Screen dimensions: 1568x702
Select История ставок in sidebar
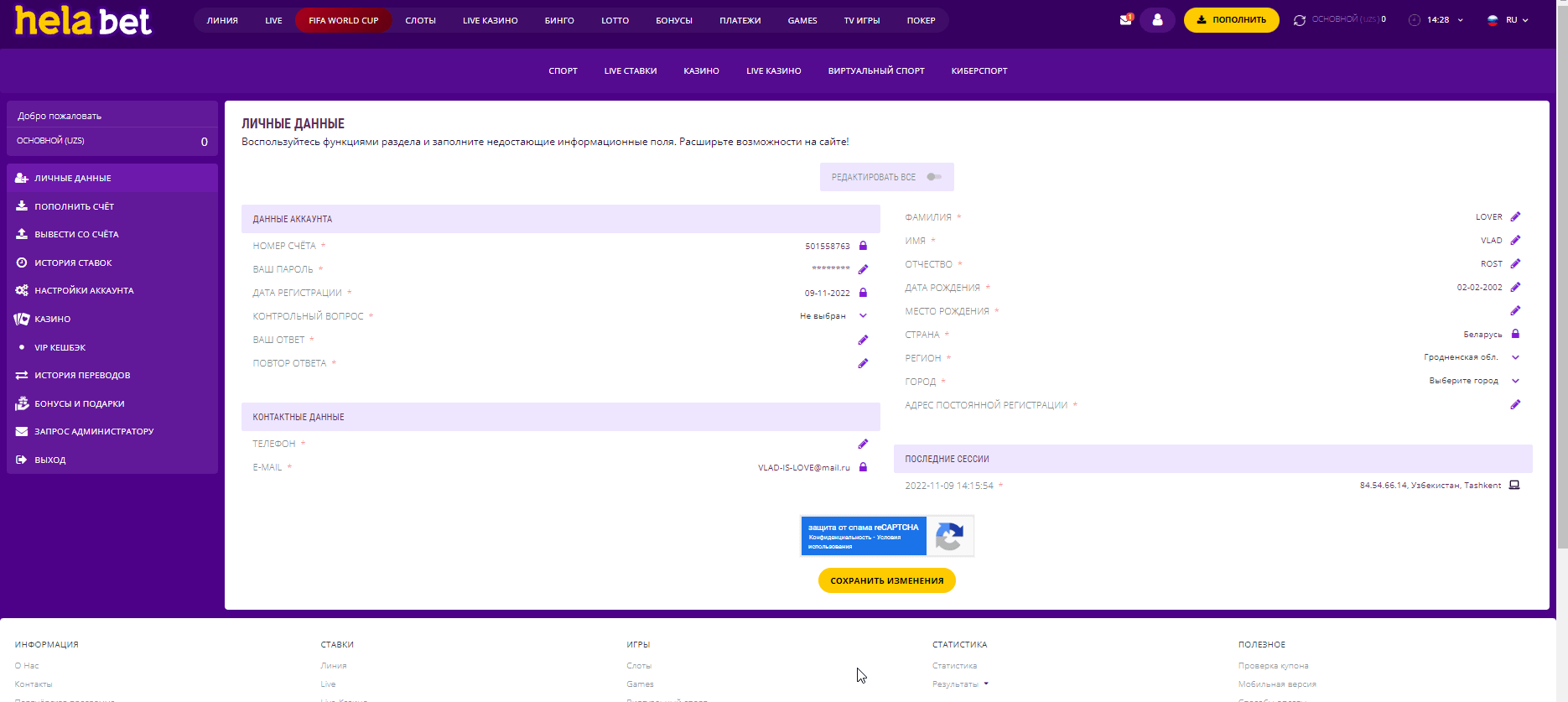112,263
